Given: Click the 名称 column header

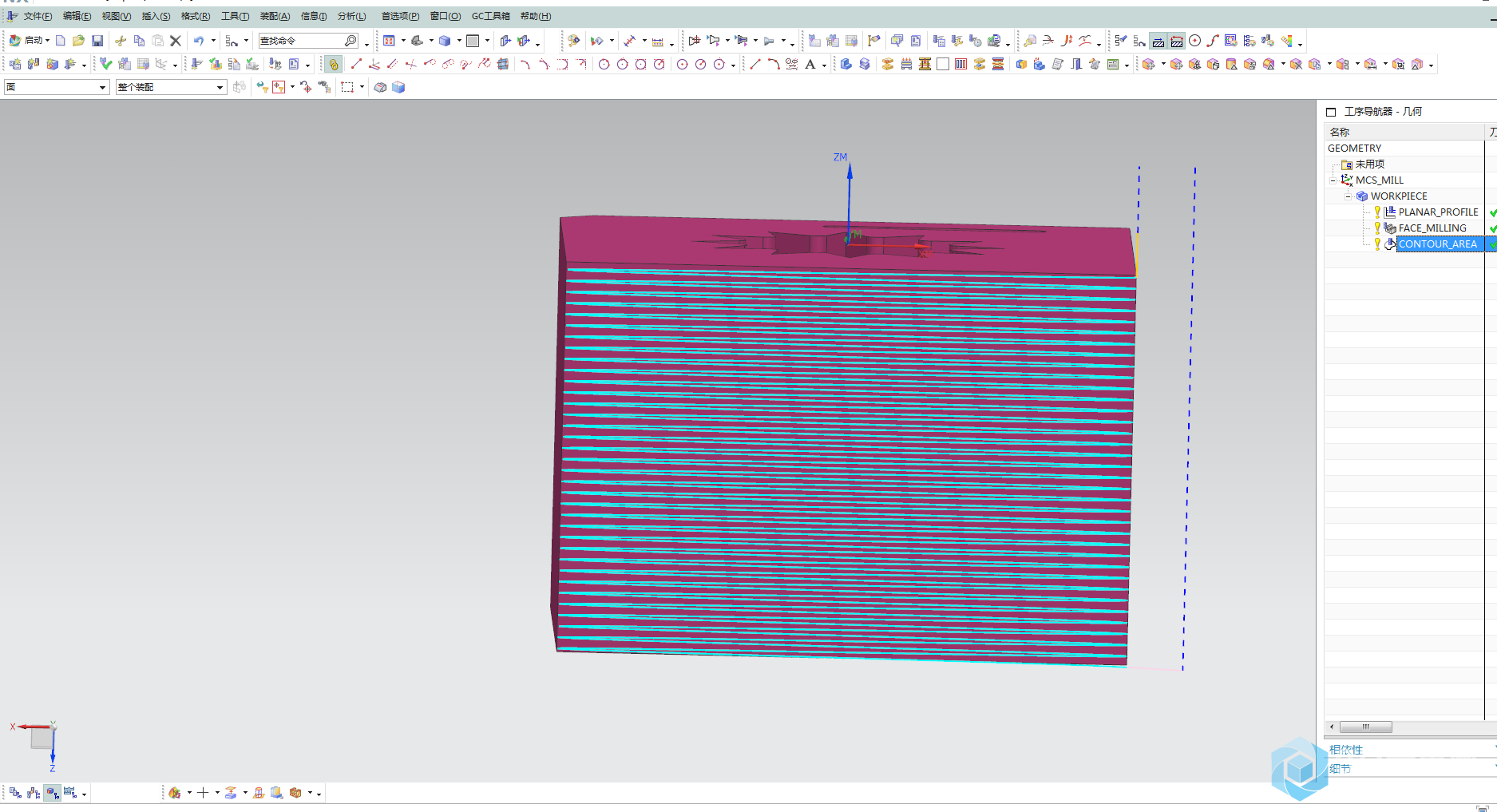Looking at the screenshot, I should point(1404,133).
